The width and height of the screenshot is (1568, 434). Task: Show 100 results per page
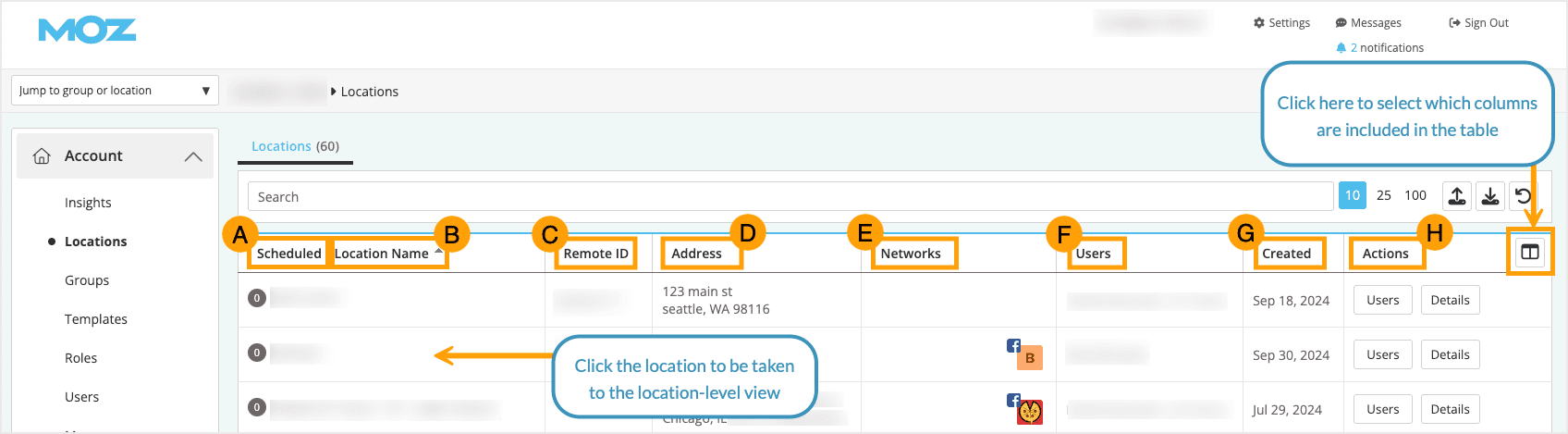1415,195
